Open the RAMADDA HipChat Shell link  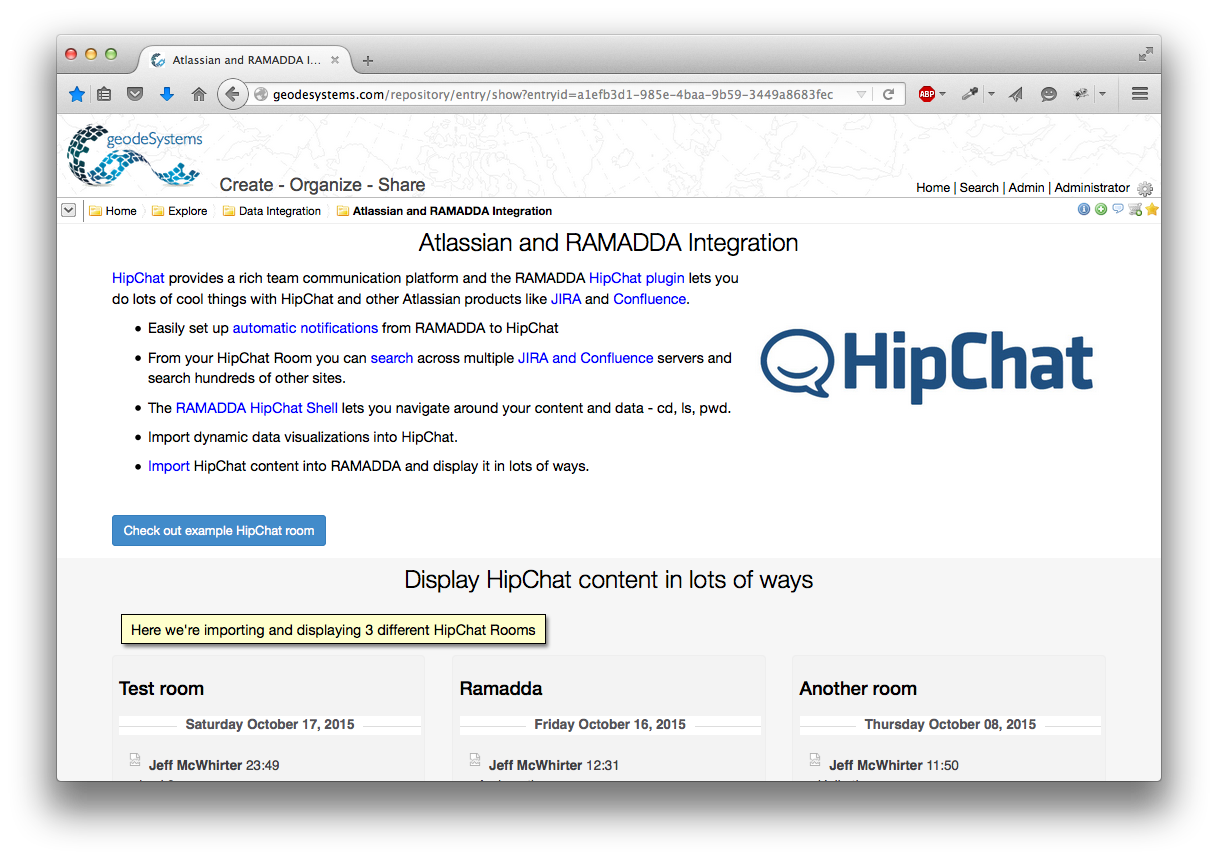257,408
